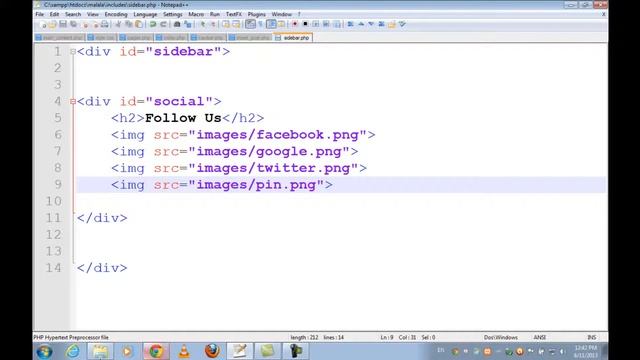Click the "images/facebook.png" string
The width and height of the screenshot is (640, 360).
pos(278,135)
